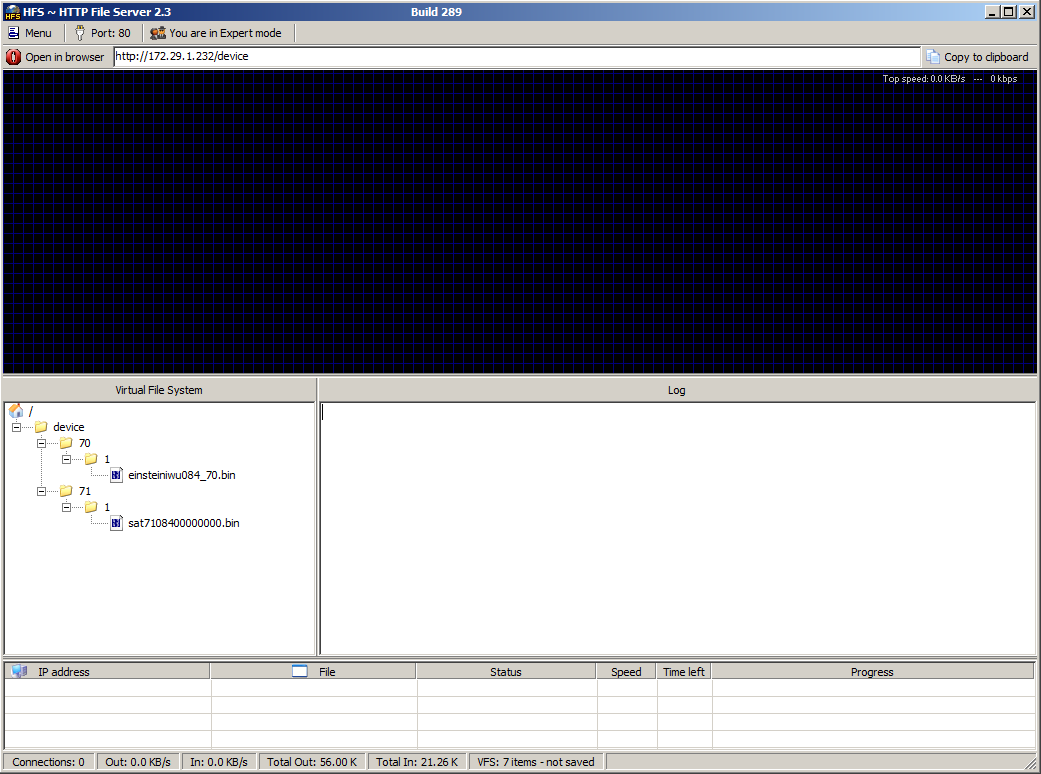
Task: Click the Port: 80 toolbar button
Action: [102, 33]
